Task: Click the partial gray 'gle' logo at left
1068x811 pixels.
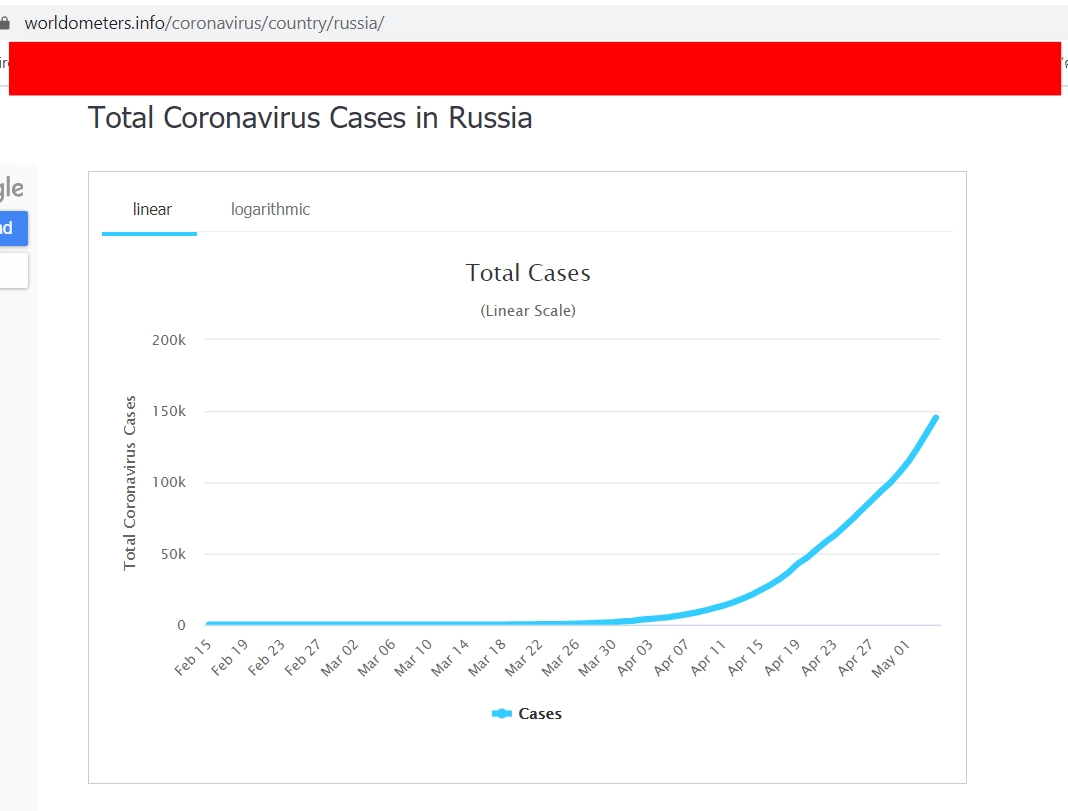Action: click(11, 188)
